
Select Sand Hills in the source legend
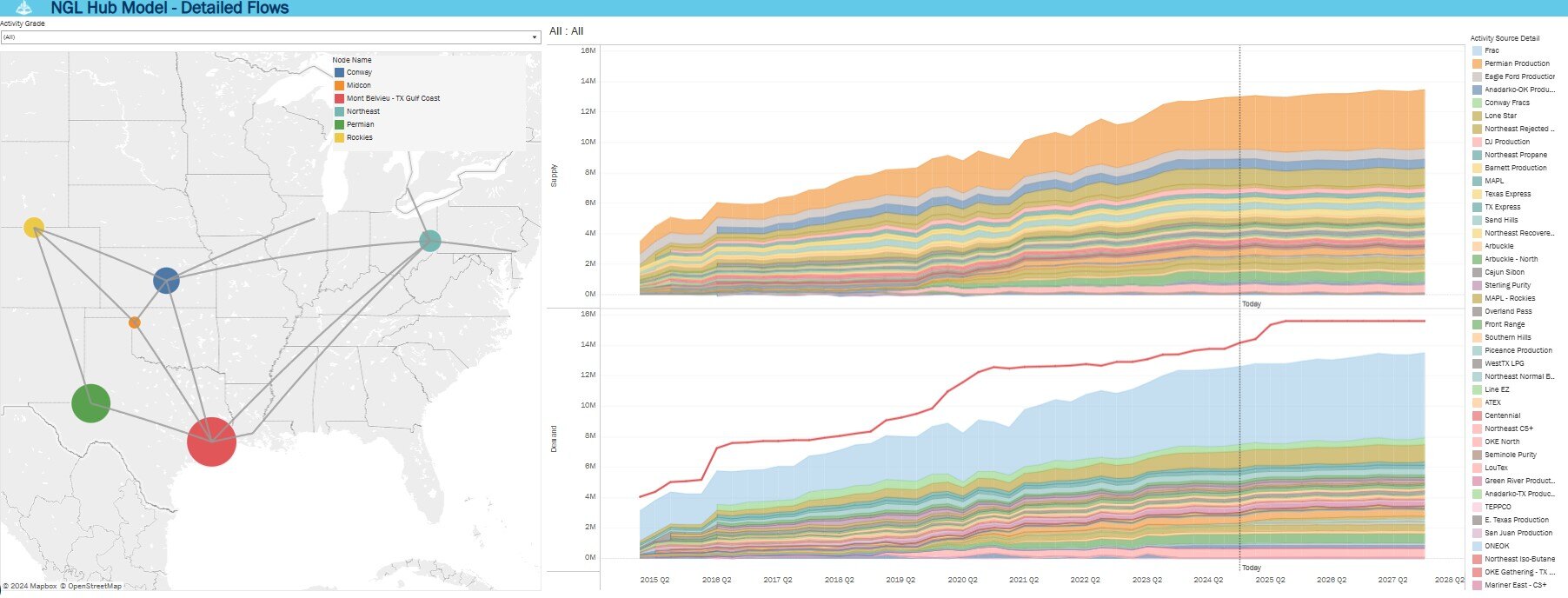point(1501,220)
